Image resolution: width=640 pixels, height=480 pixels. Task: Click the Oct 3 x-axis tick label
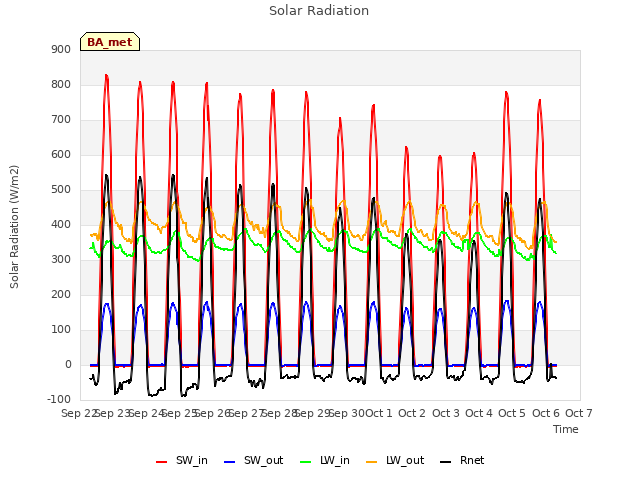446,413
